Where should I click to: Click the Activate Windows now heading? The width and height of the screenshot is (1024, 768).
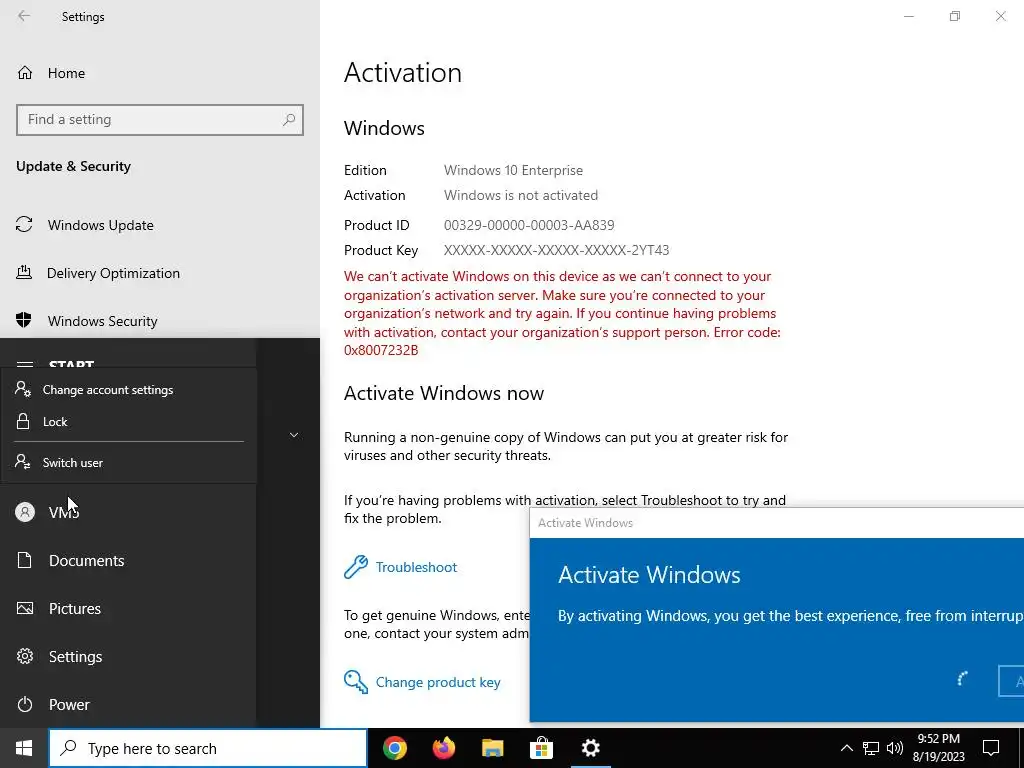click(x=443, y=393)
